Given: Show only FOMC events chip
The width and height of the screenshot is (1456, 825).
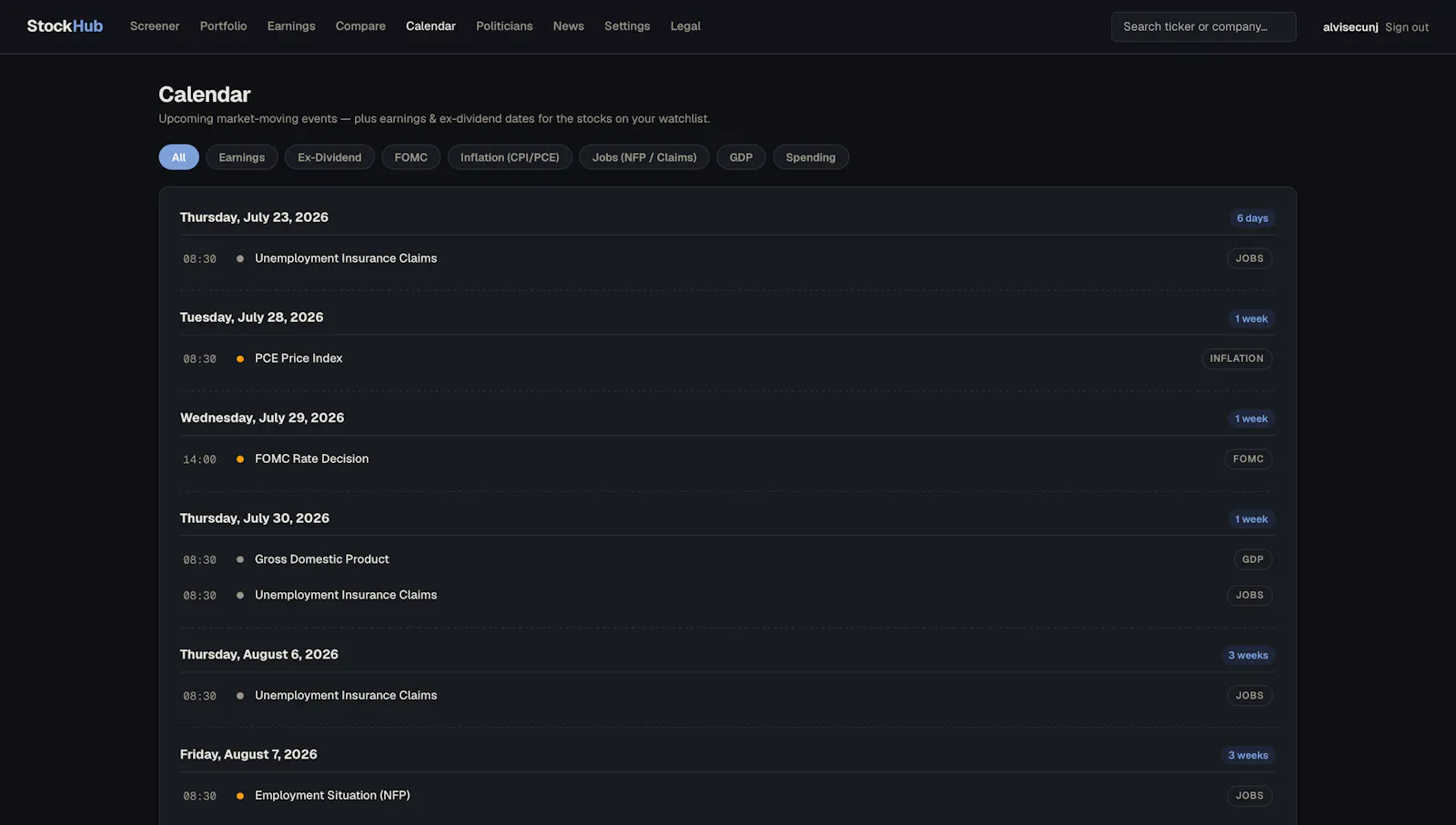Looking at the screenshot, I should tap(411, 157).
